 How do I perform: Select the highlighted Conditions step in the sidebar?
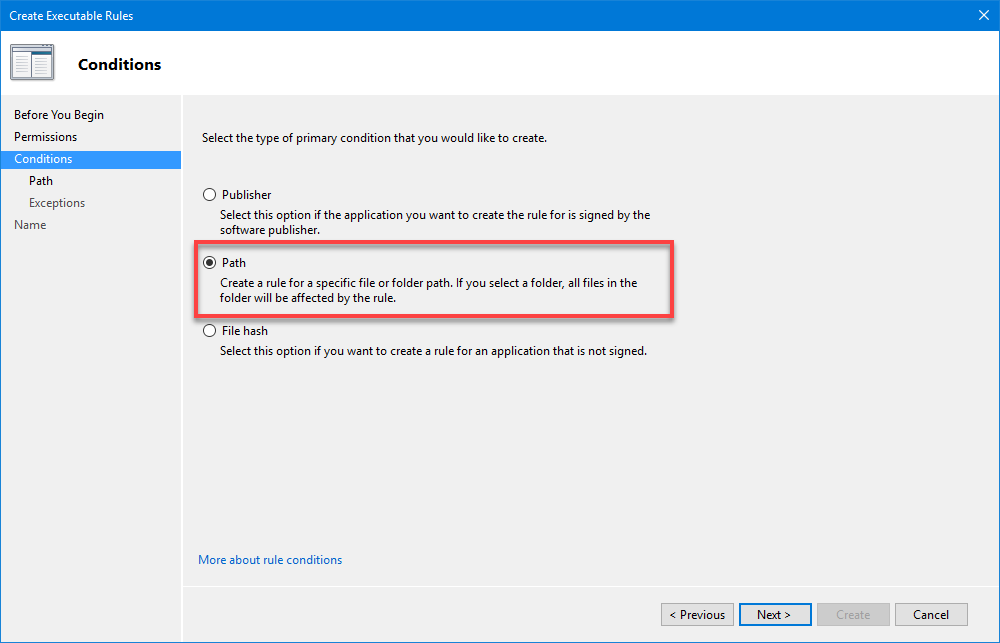(43, 159)
